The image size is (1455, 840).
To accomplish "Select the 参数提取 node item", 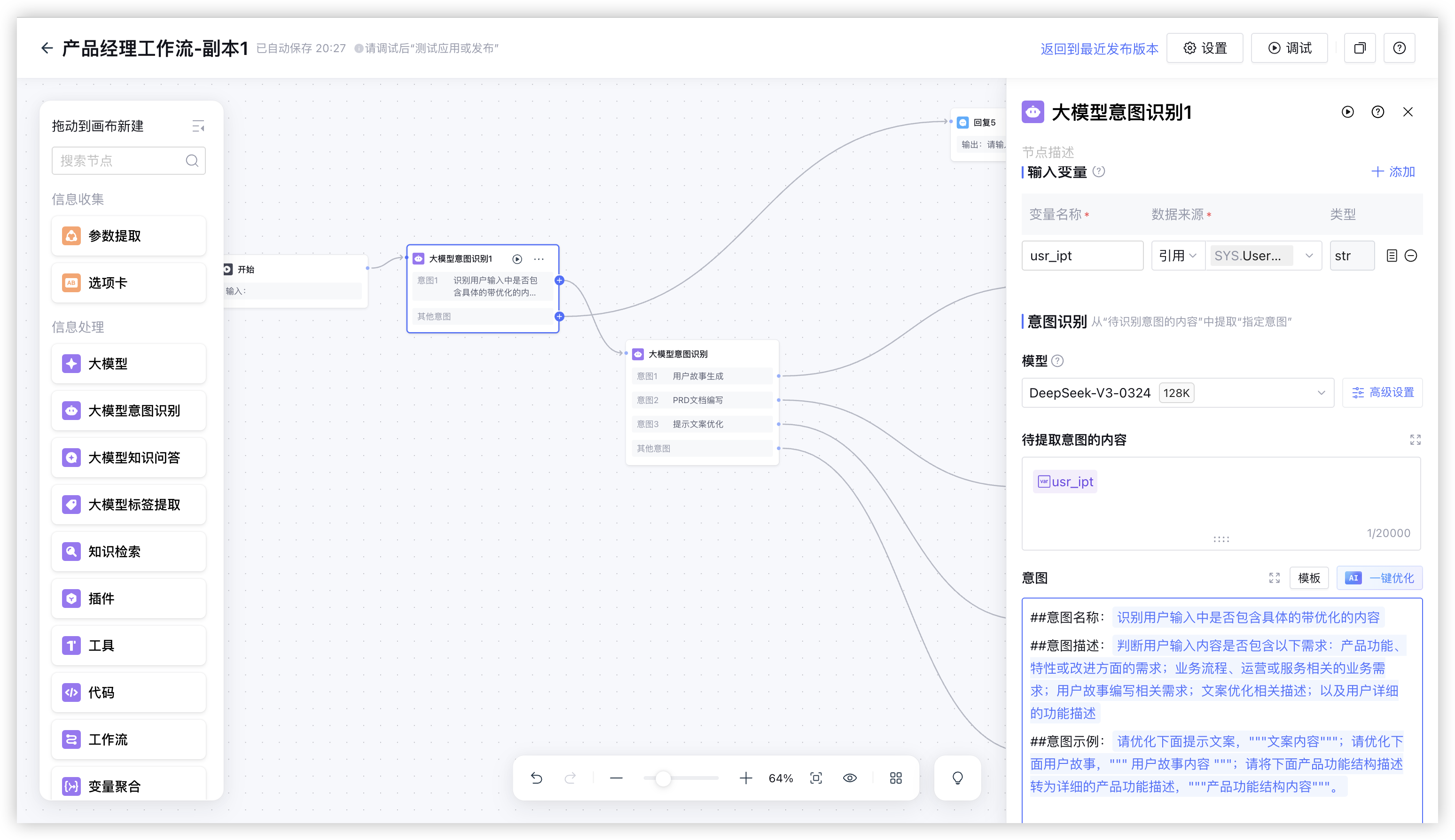I will point(128,236).
